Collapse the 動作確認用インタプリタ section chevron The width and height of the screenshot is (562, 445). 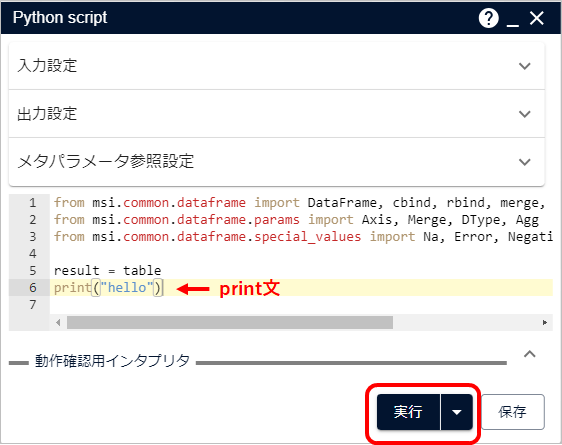[x=529, y=354]
